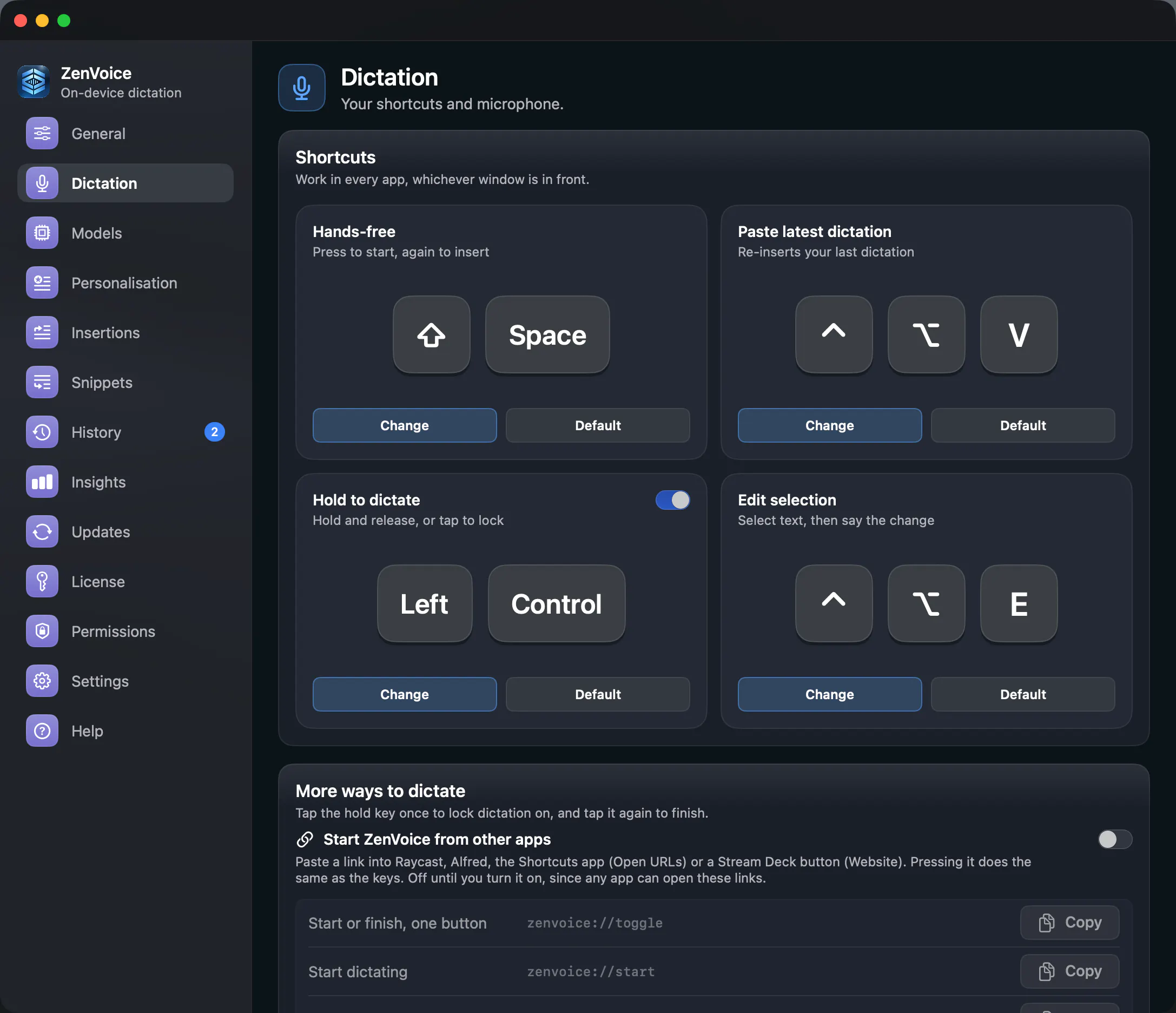The image size is (1176, 1013).
Task: Open the Insights bar chart icon
Action: (x=42, y=482)
